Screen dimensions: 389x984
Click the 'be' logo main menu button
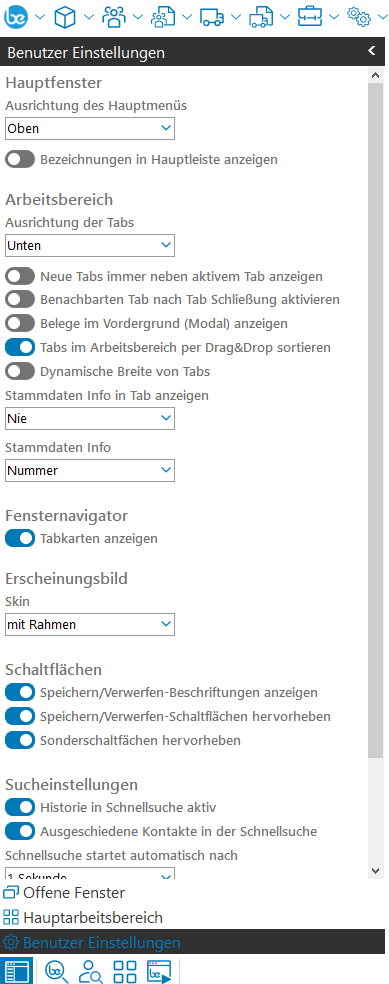(16, 17)
